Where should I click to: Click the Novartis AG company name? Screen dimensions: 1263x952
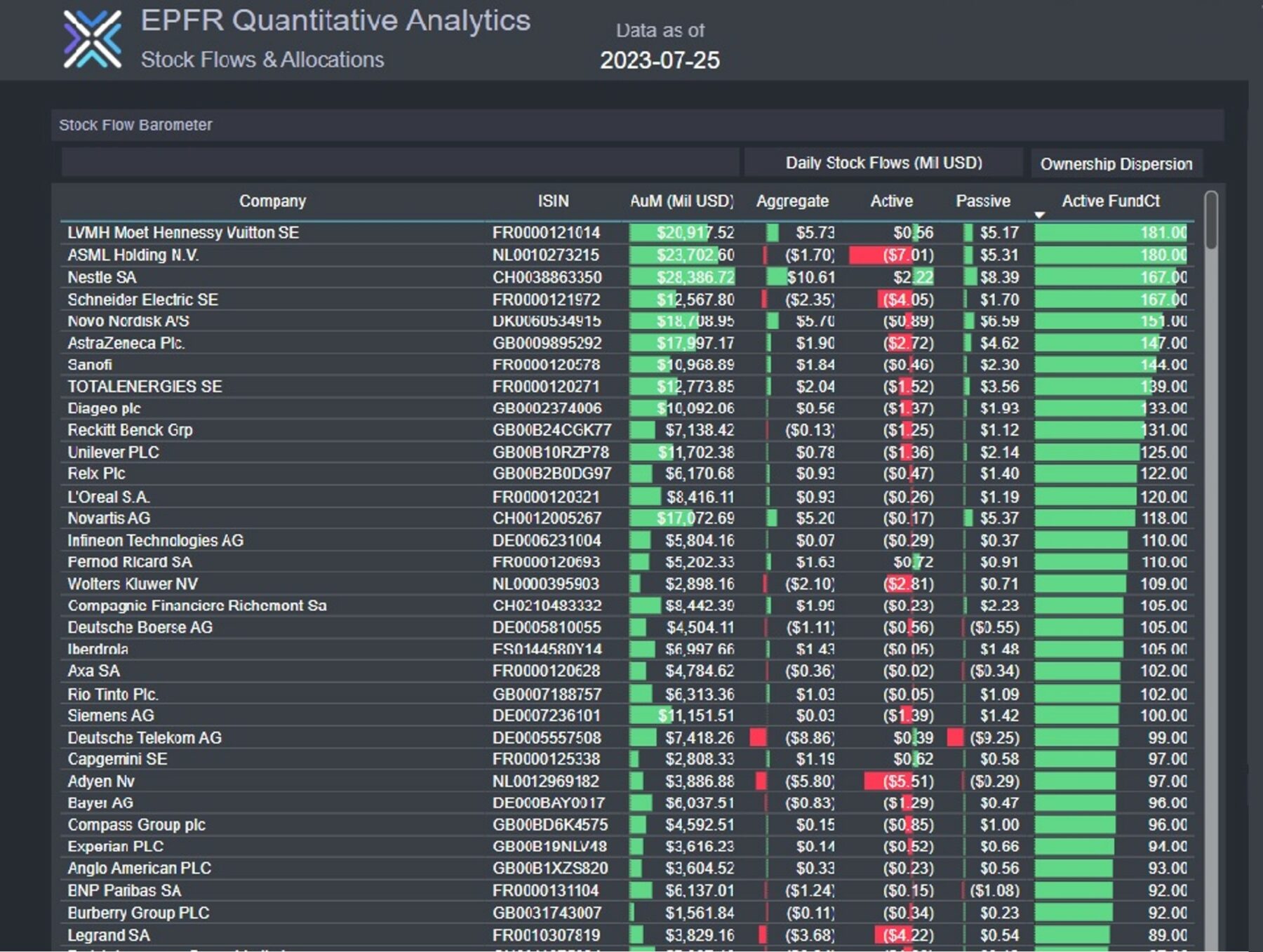(109, 518)
